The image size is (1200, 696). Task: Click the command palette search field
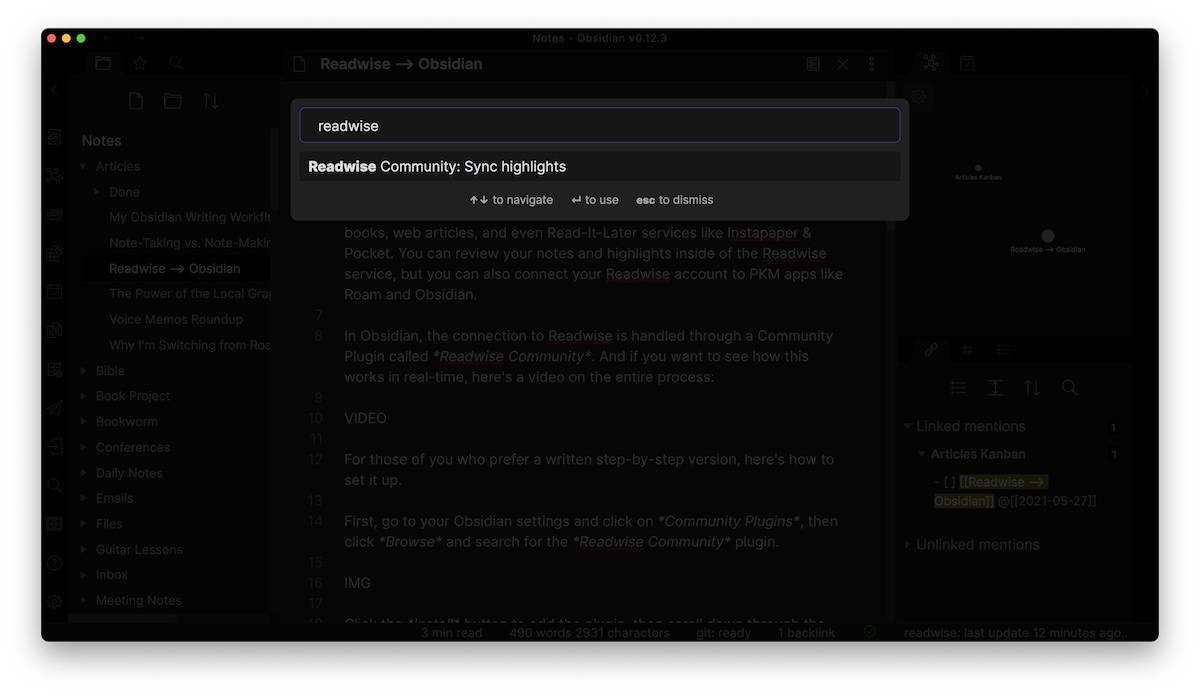[599, 126]
